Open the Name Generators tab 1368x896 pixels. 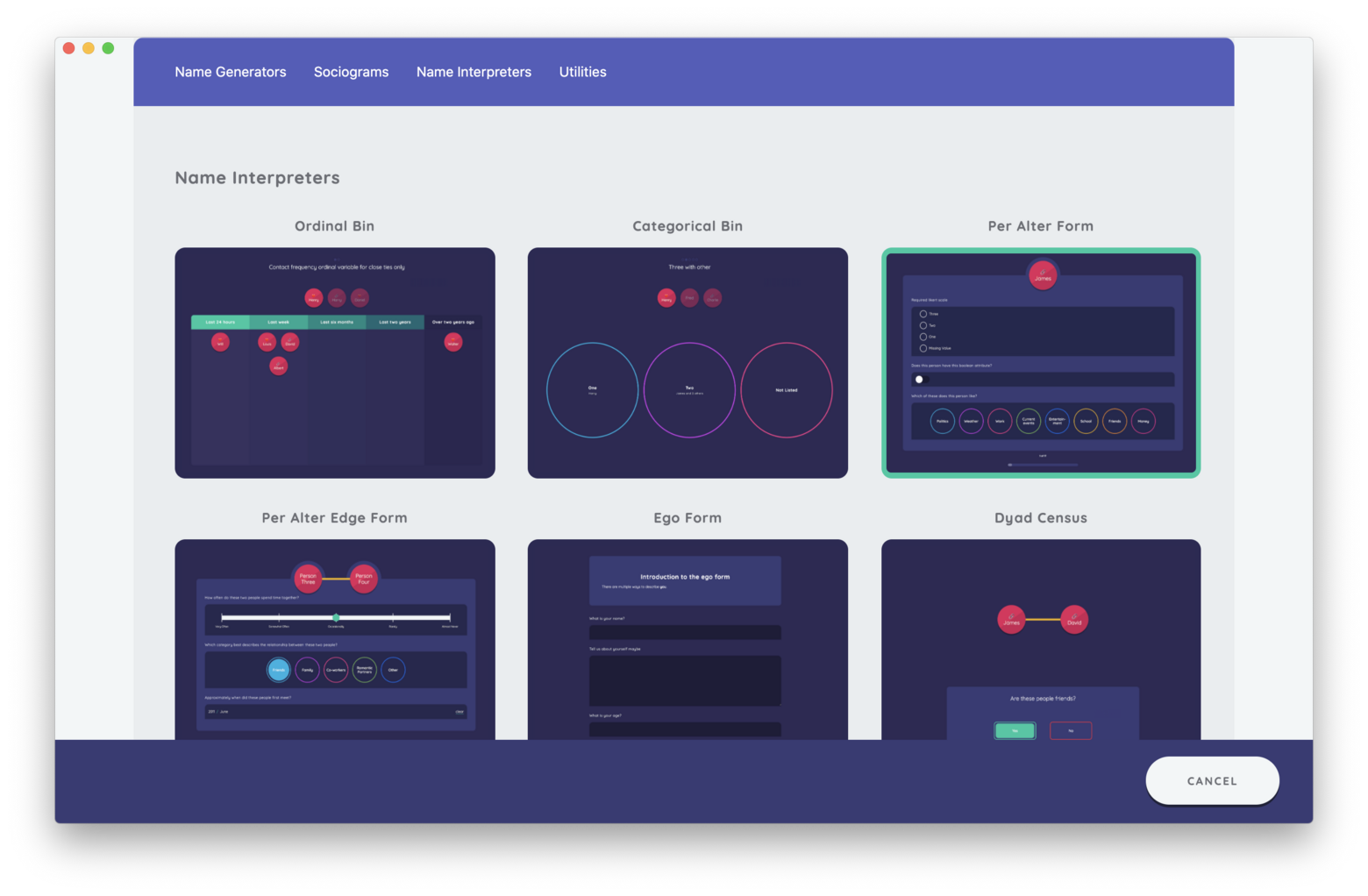pos(230,72)
